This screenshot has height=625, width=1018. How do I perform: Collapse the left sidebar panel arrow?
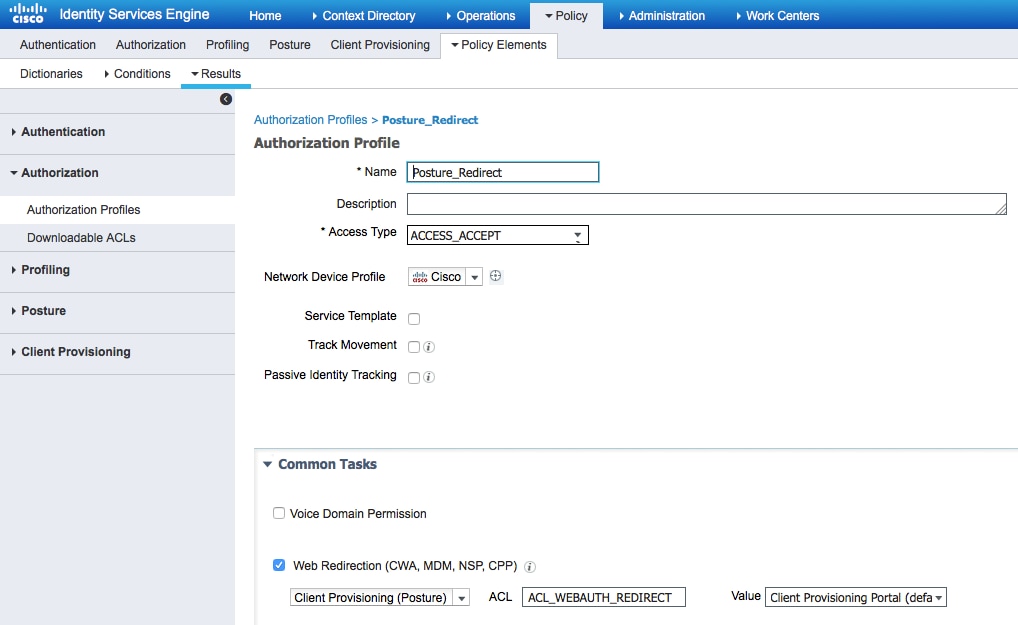tap(226, 99)
